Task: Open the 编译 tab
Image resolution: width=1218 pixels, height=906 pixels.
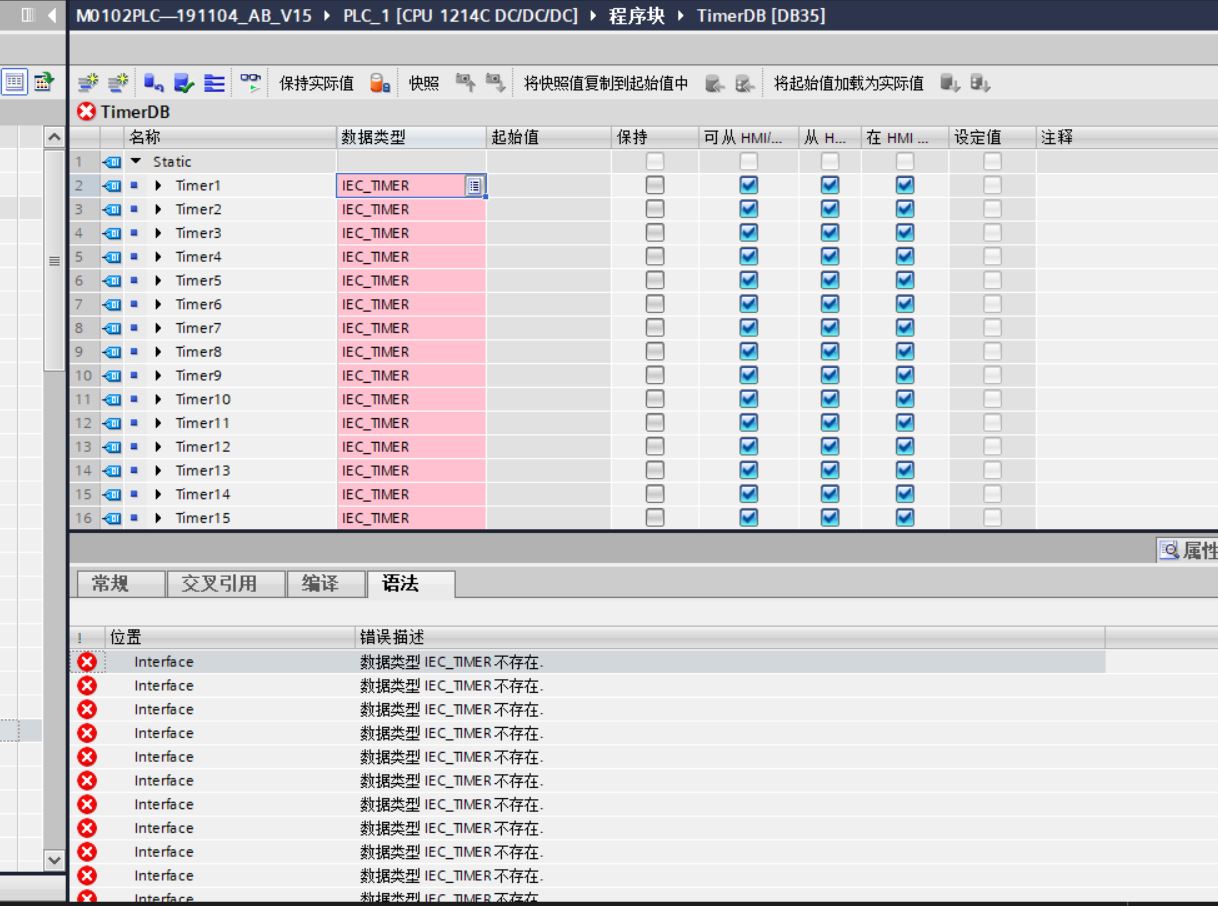Action: (x=320, y=584)
